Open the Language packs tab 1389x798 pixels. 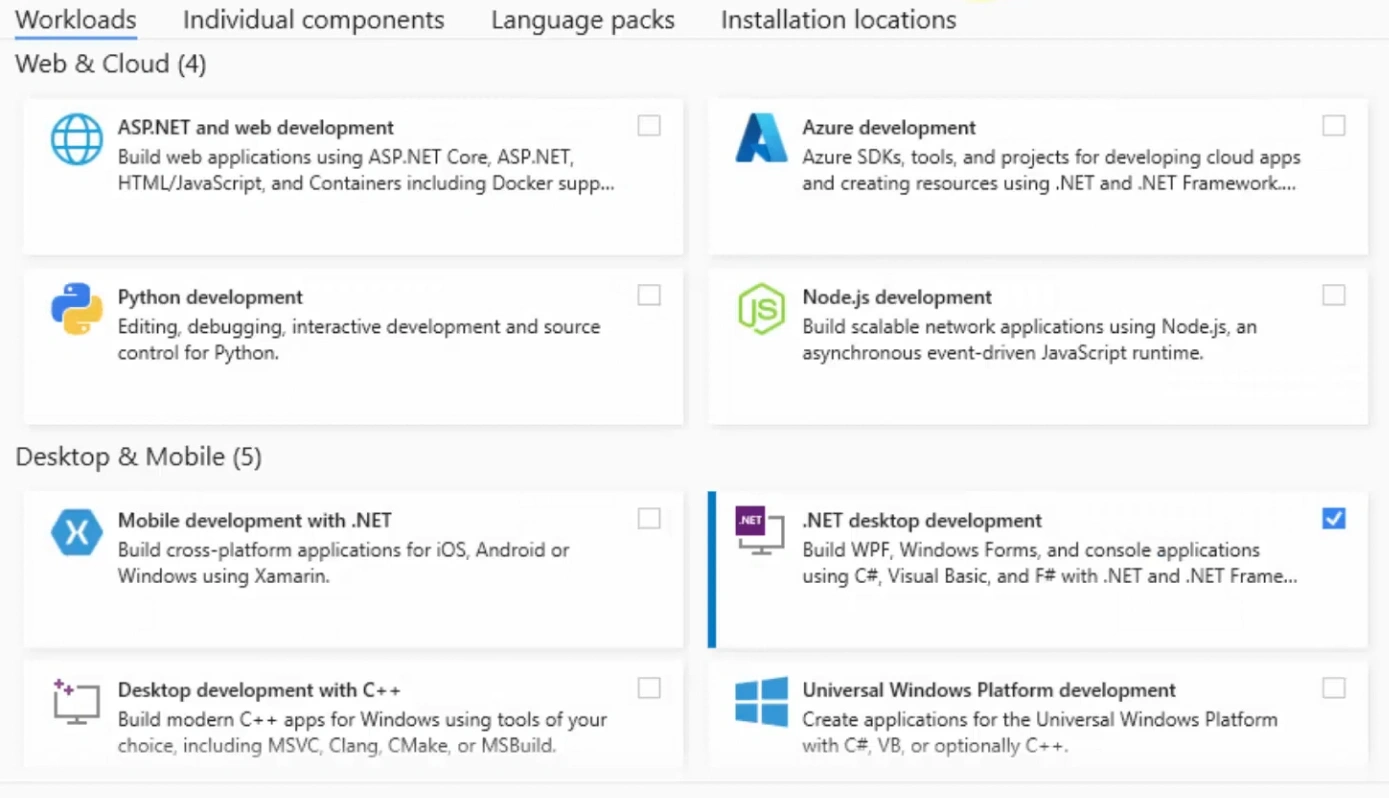[x=583, y=20]
